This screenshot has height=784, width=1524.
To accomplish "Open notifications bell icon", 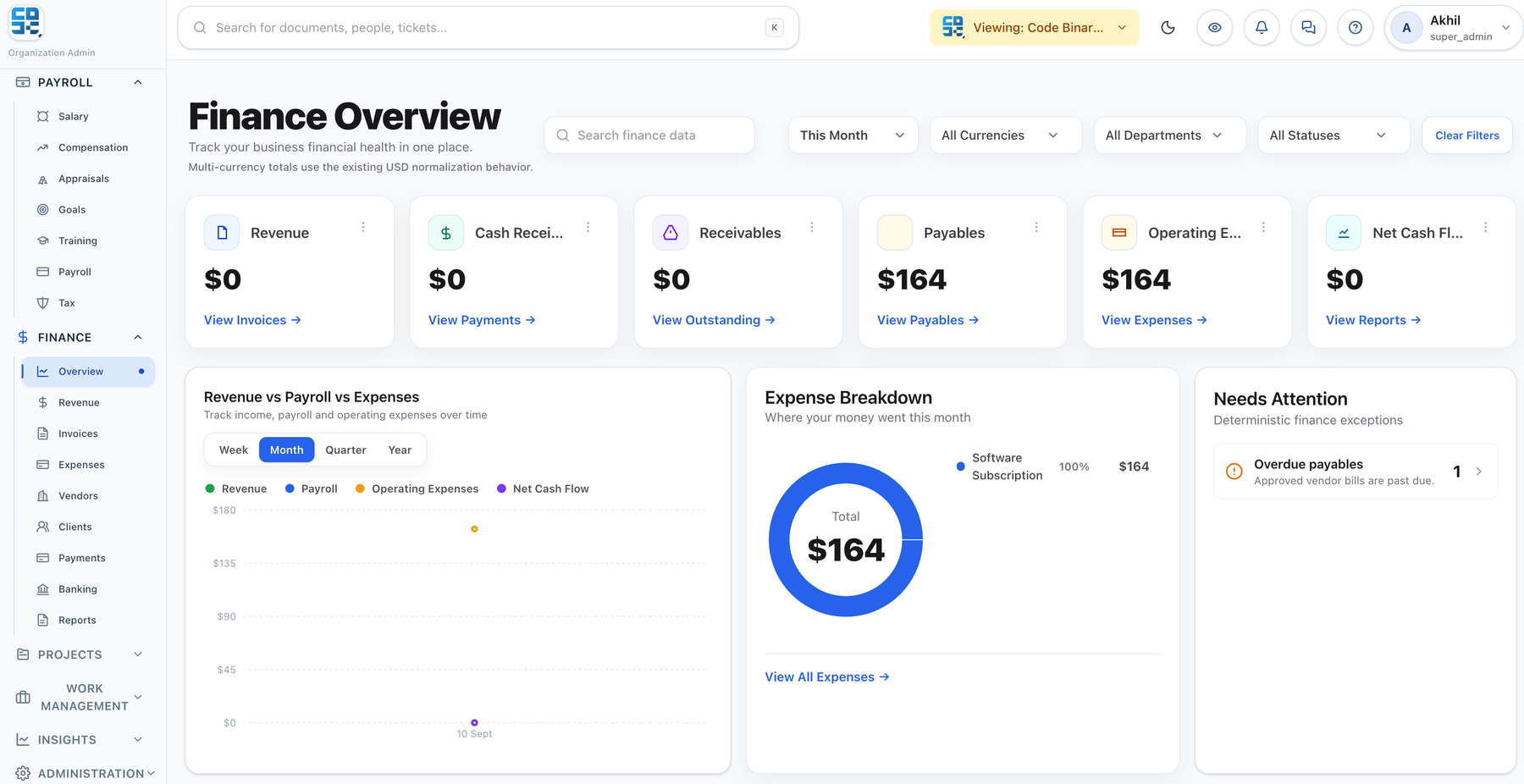I will [x=1262, y=28].
